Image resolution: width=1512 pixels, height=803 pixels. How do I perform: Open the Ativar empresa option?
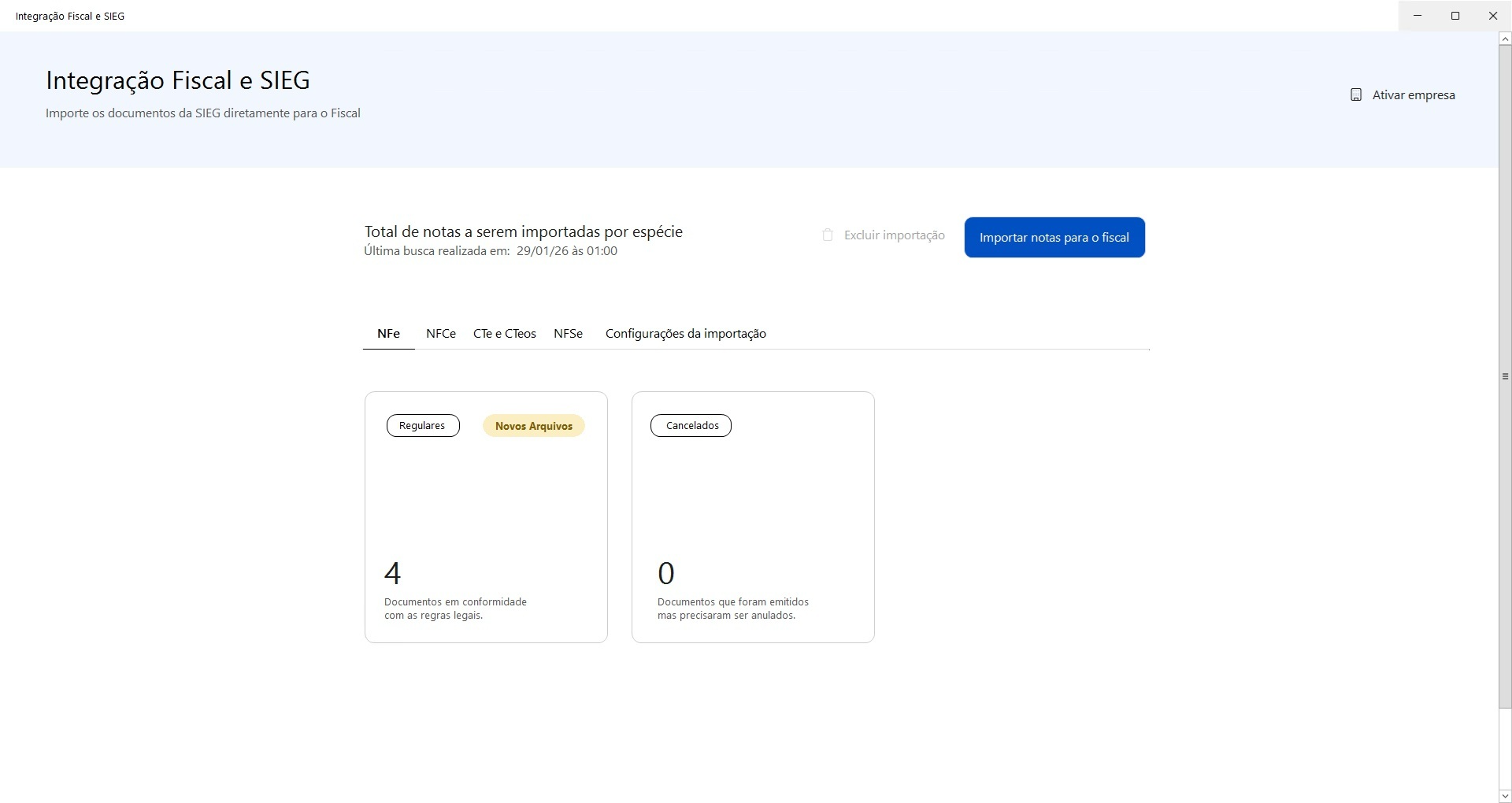(1403, 95)
